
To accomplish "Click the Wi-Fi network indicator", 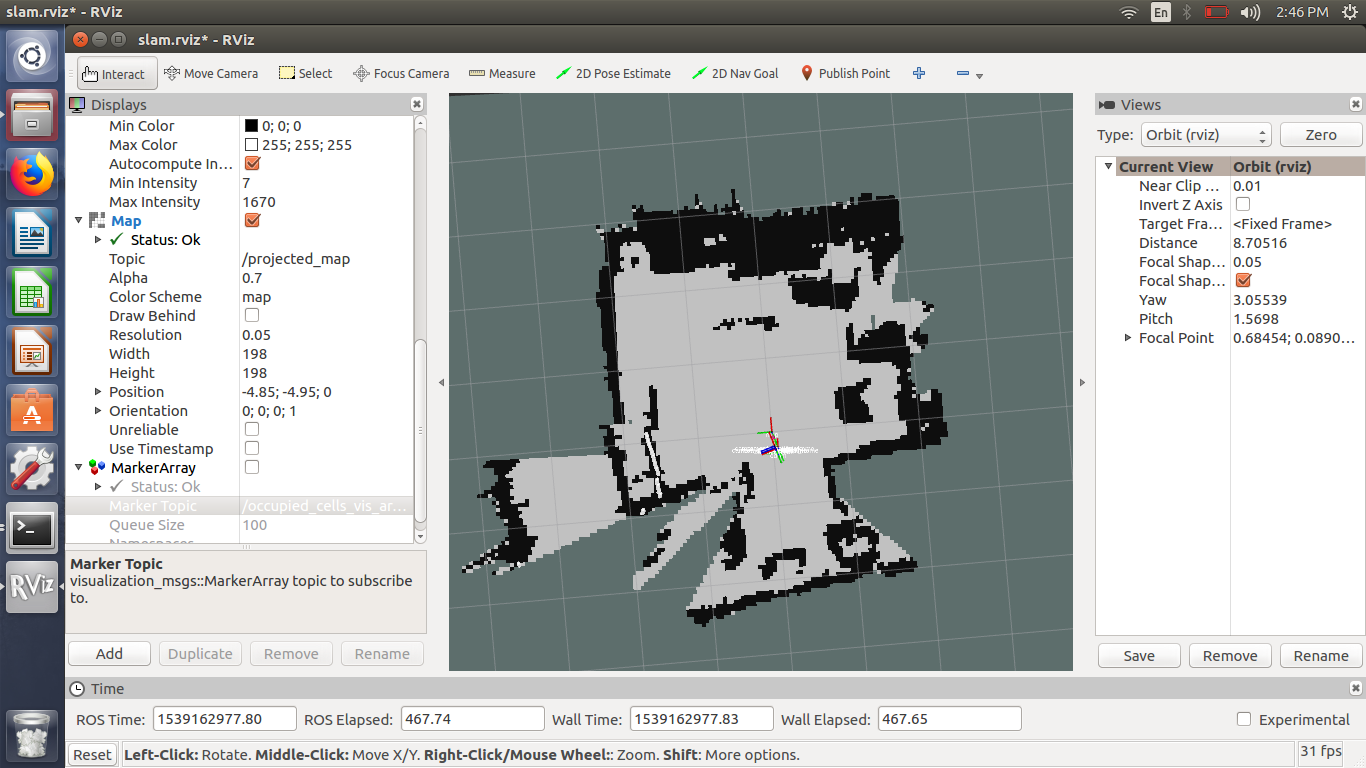I will 1129,12.
